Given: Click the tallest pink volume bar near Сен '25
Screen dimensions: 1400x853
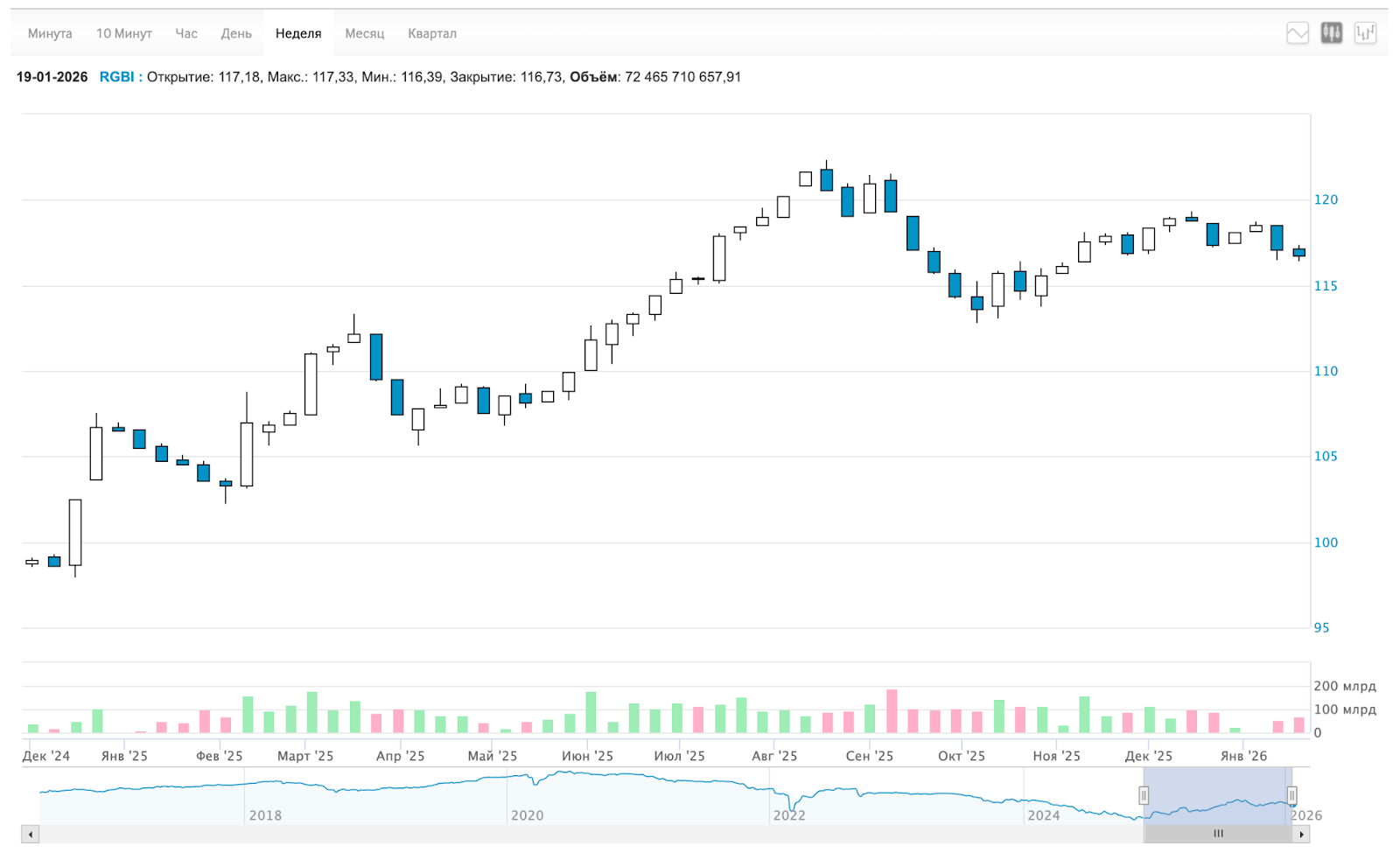Looking at the screenshot, I should pyautogui.click(x=892, y=711).
